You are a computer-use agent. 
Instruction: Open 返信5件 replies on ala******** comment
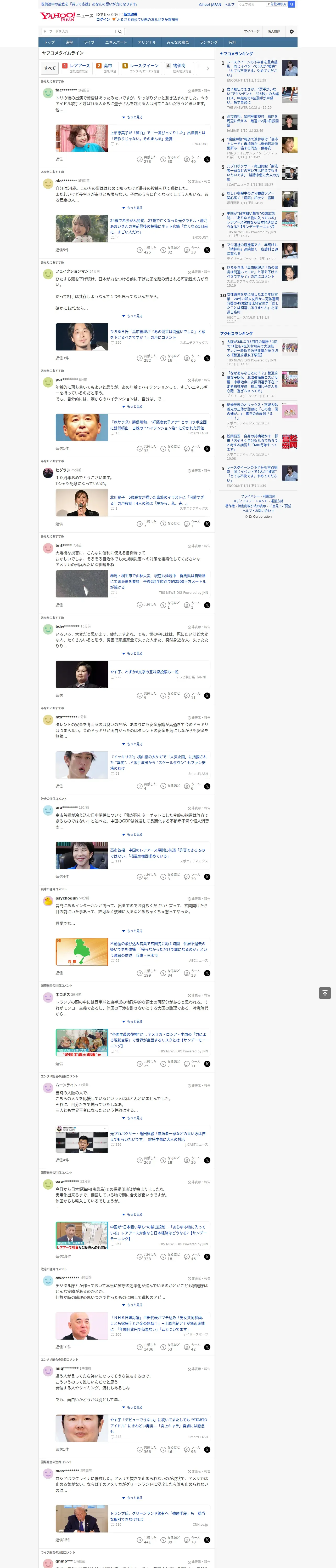[62, 250]
